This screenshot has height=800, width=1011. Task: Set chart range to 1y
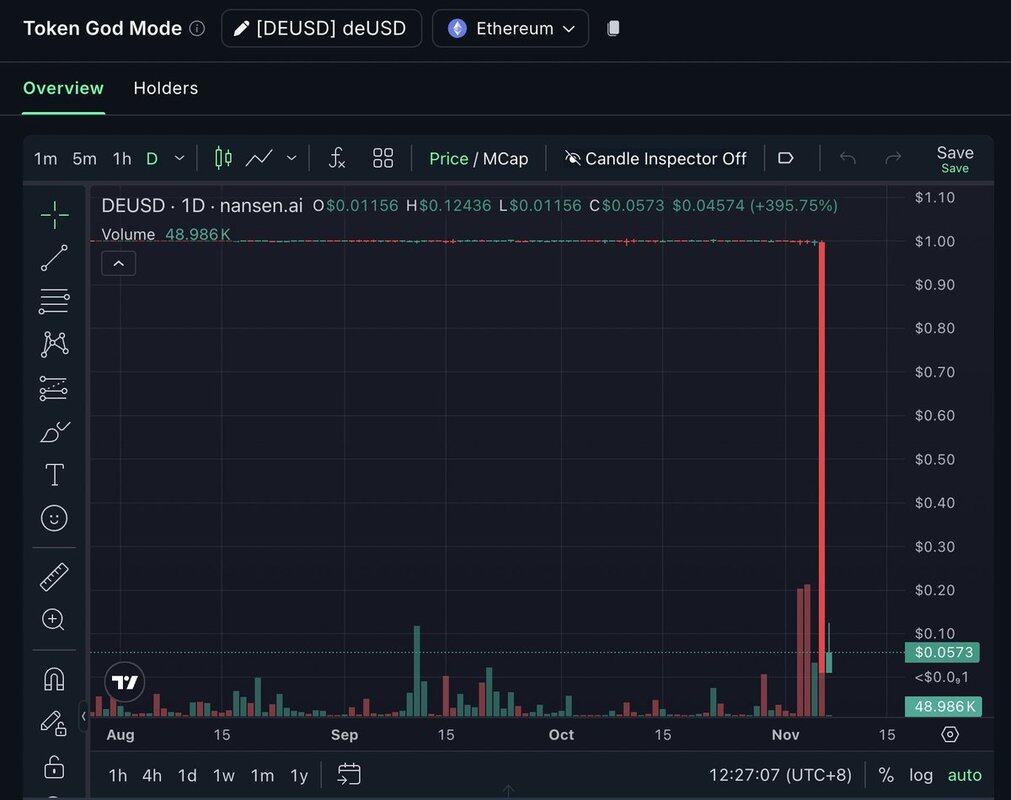[x=299, y=775]
